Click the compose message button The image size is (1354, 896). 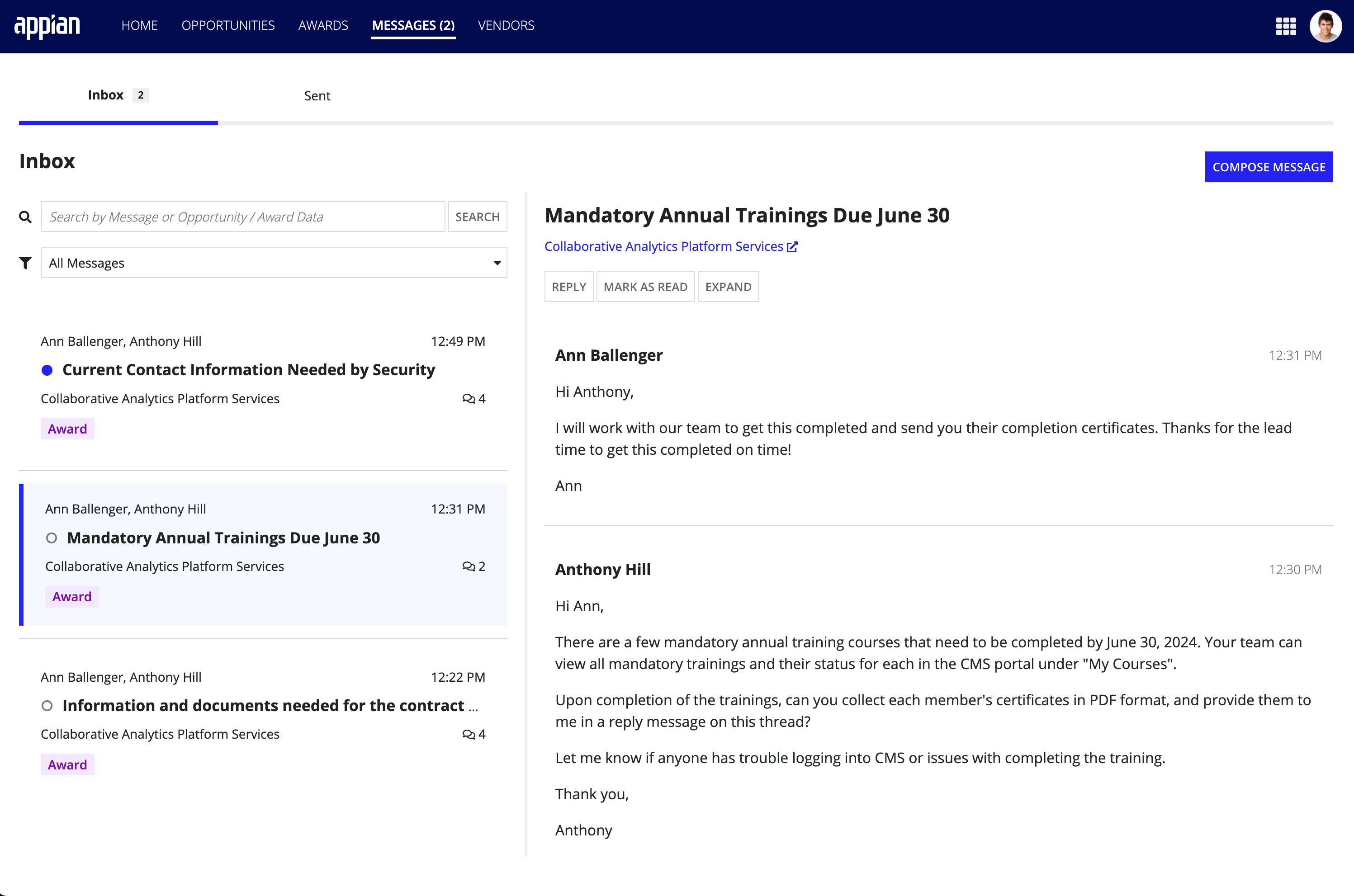click(1269, 166)
